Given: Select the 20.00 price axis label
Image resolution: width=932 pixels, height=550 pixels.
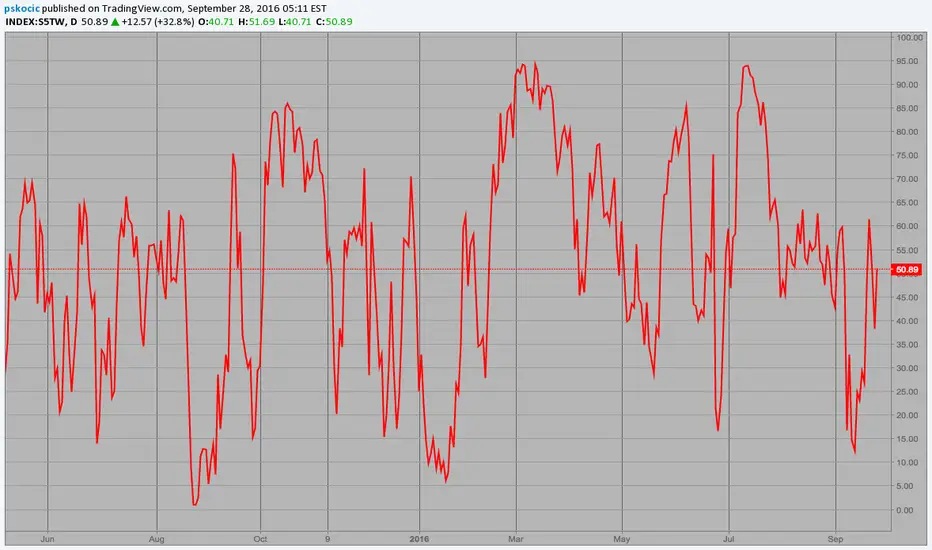Looking at the screenshot, I should click(907, 415).
